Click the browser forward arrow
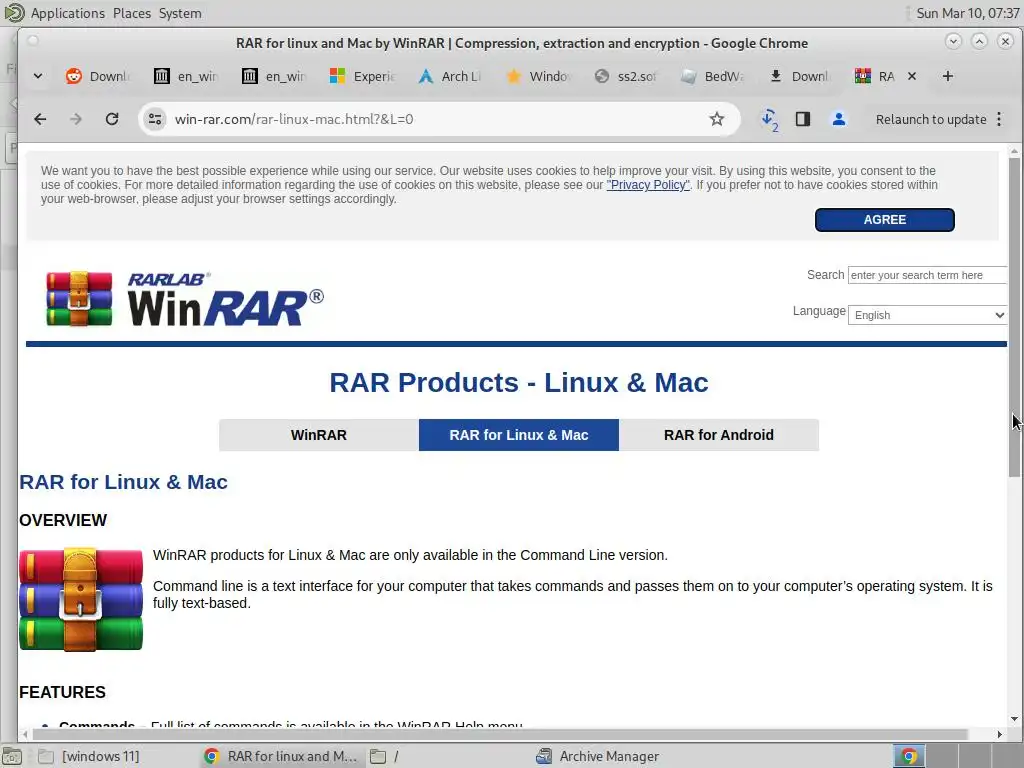The height and width of the screenshot is (768, 1024). tap(76, 119)
